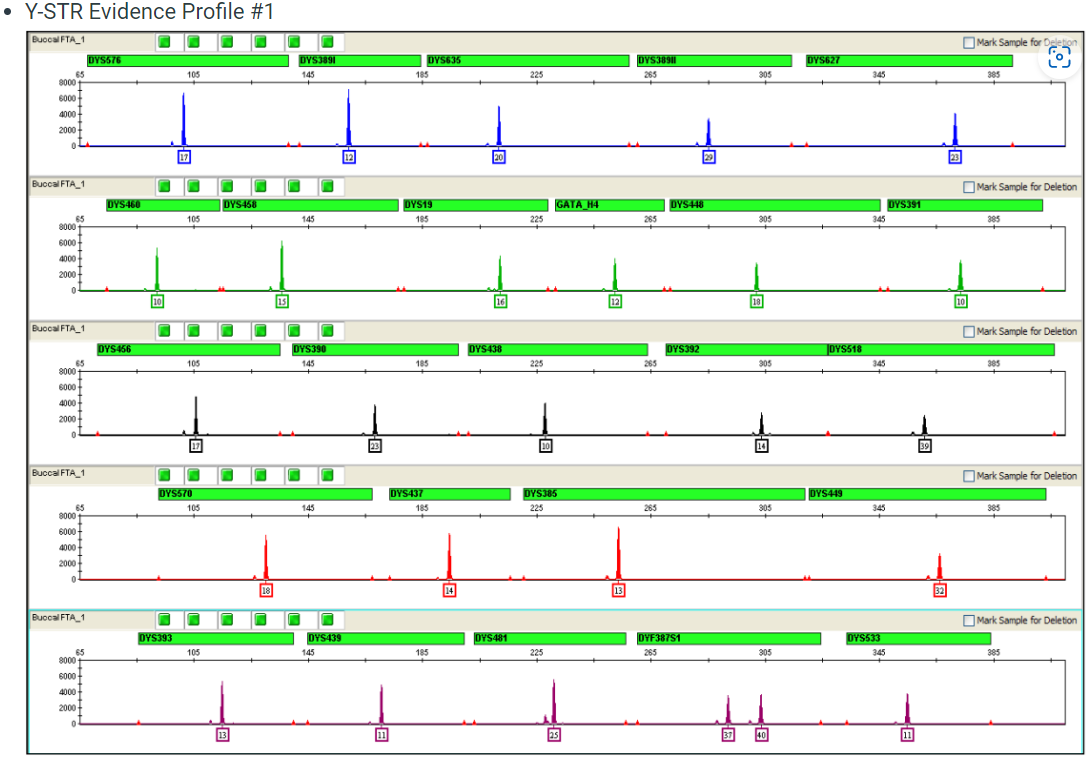1091x762 pixels.
Task: Click the third green marker-quality icon in DYS456 row
Action: [x=228, y=329]
